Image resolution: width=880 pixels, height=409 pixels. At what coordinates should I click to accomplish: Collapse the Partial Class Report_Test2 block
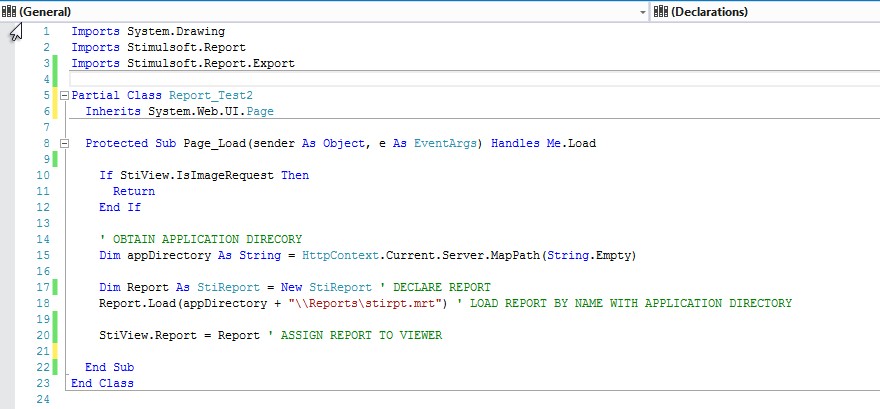63,95
